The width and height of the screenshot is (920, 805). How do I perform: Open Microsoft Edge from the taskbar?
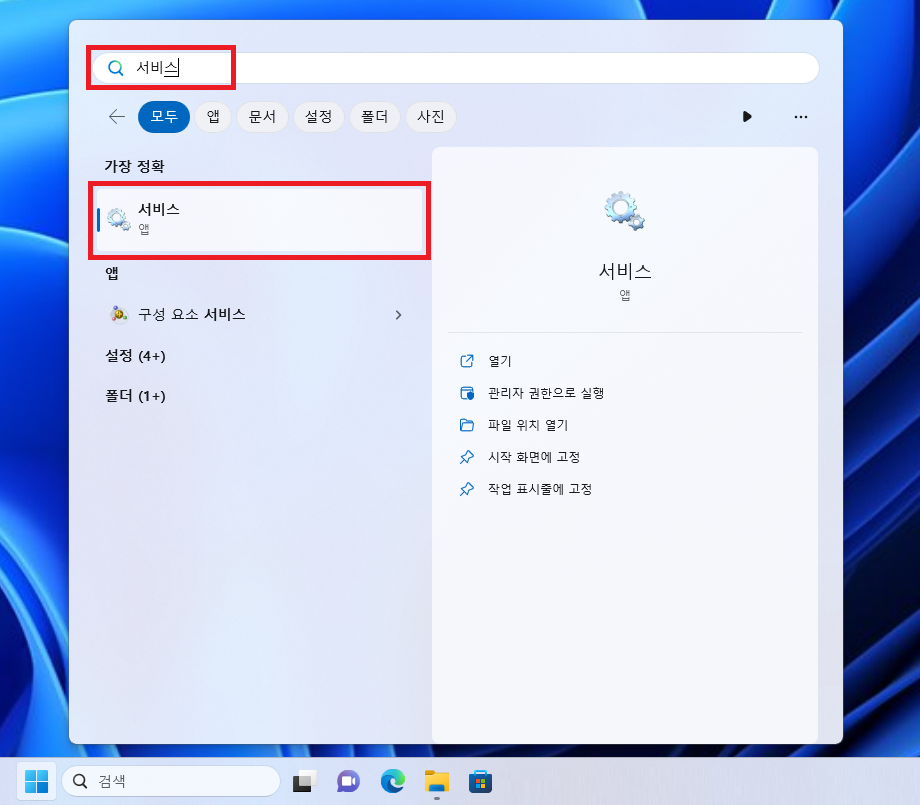391,781
